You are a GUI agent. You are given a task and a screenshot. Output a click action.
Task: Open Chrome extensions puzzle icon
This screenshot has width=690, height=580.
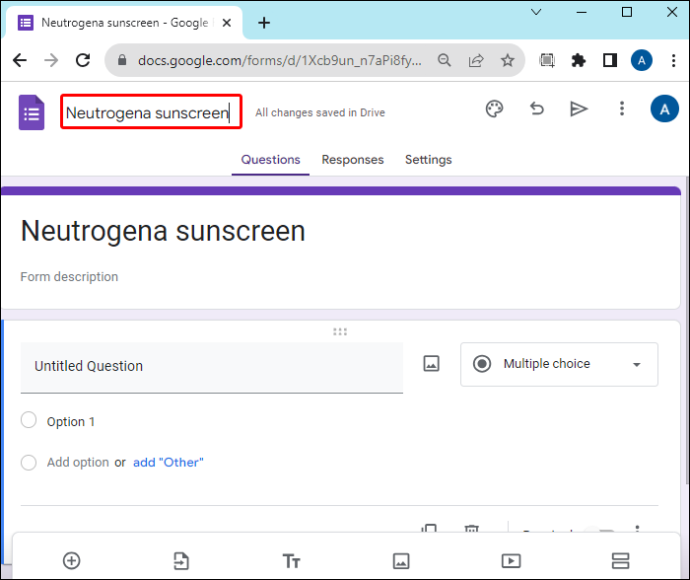point(578,60)
